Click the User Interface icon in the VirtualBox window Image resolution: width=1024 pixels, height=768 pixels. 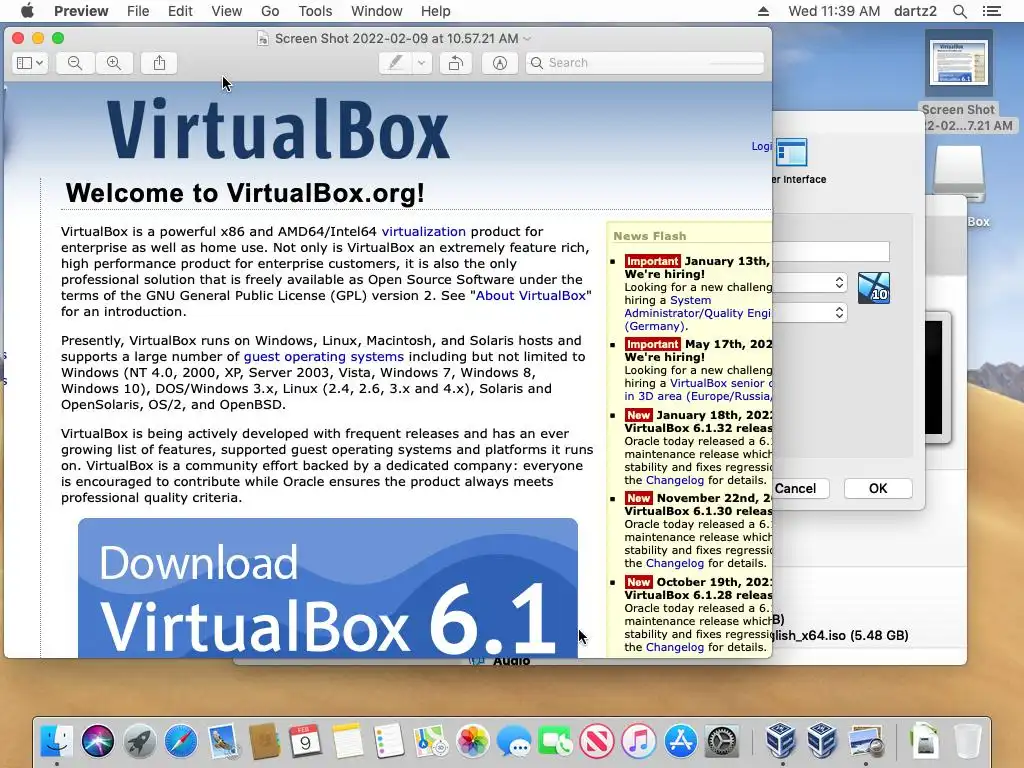coord(792,153)
